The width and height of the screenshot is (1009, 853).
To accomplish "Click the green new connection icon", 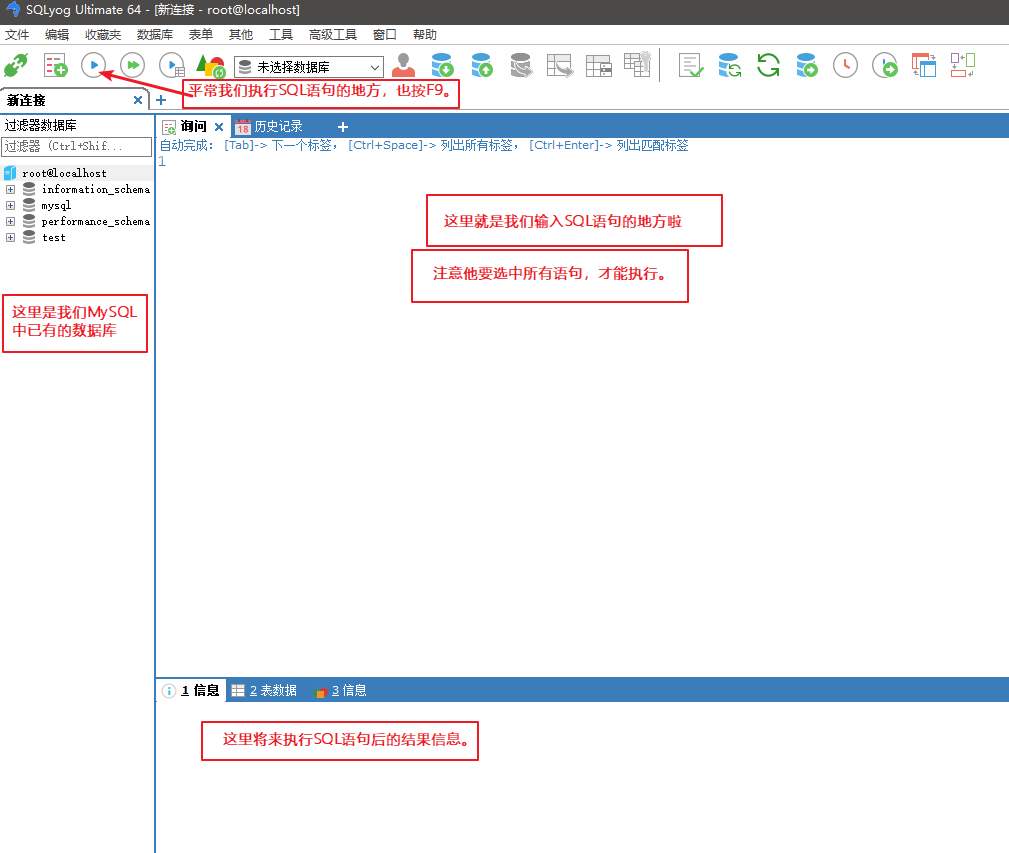I will 16,65.
